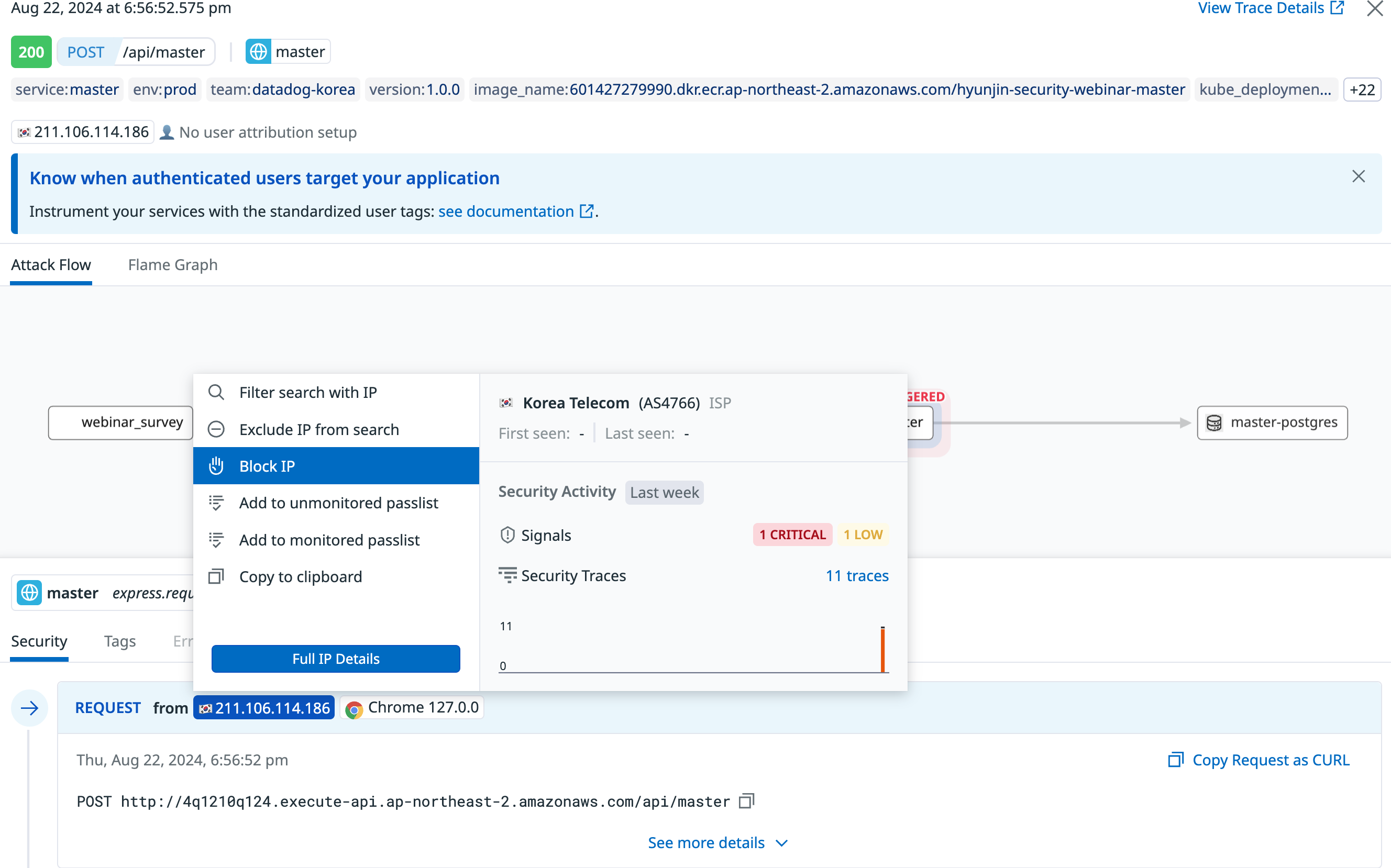Open the Last week time range selector
1391x868 pixels.
tap(664, 493)
